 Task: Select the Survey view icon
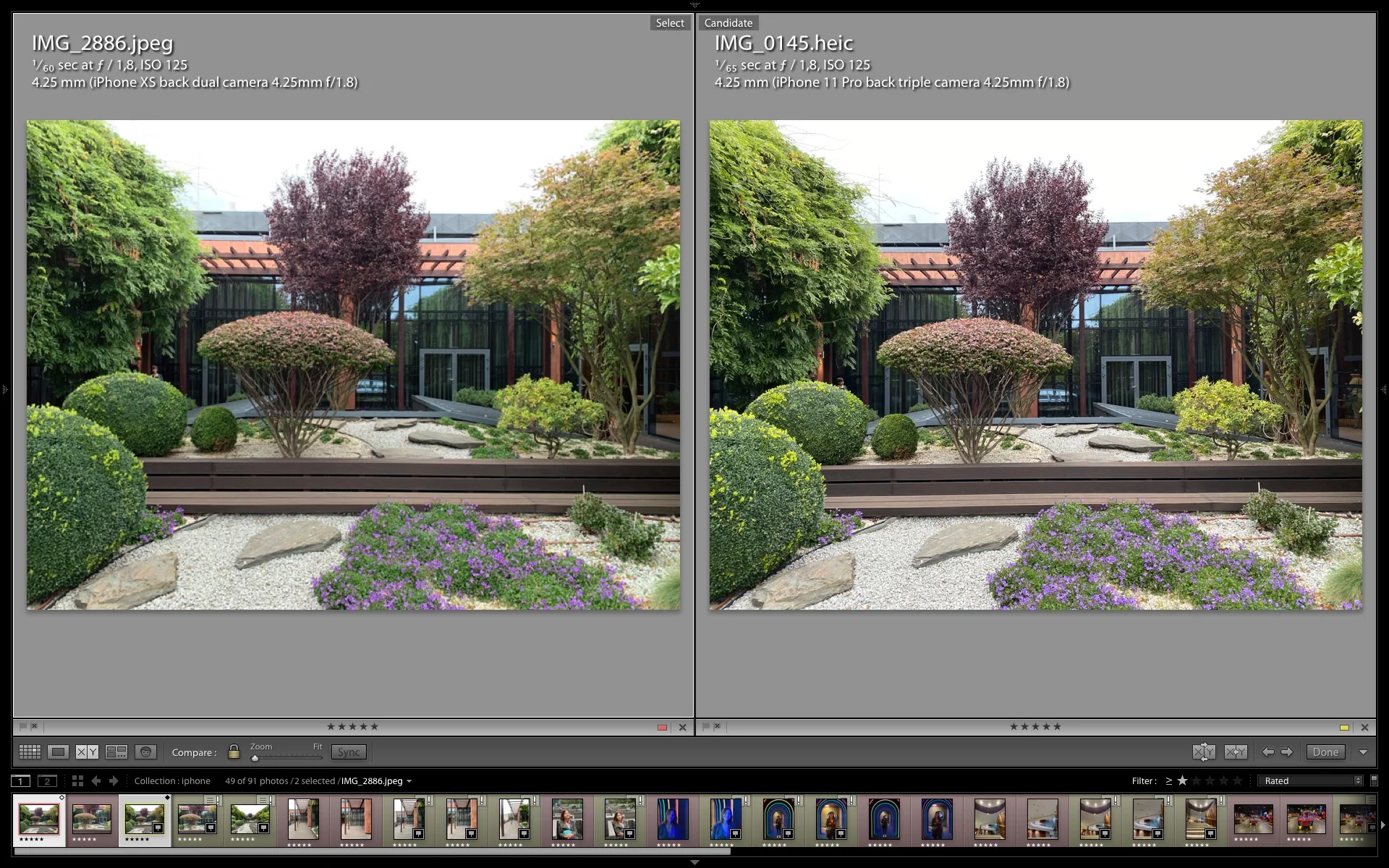116,752
